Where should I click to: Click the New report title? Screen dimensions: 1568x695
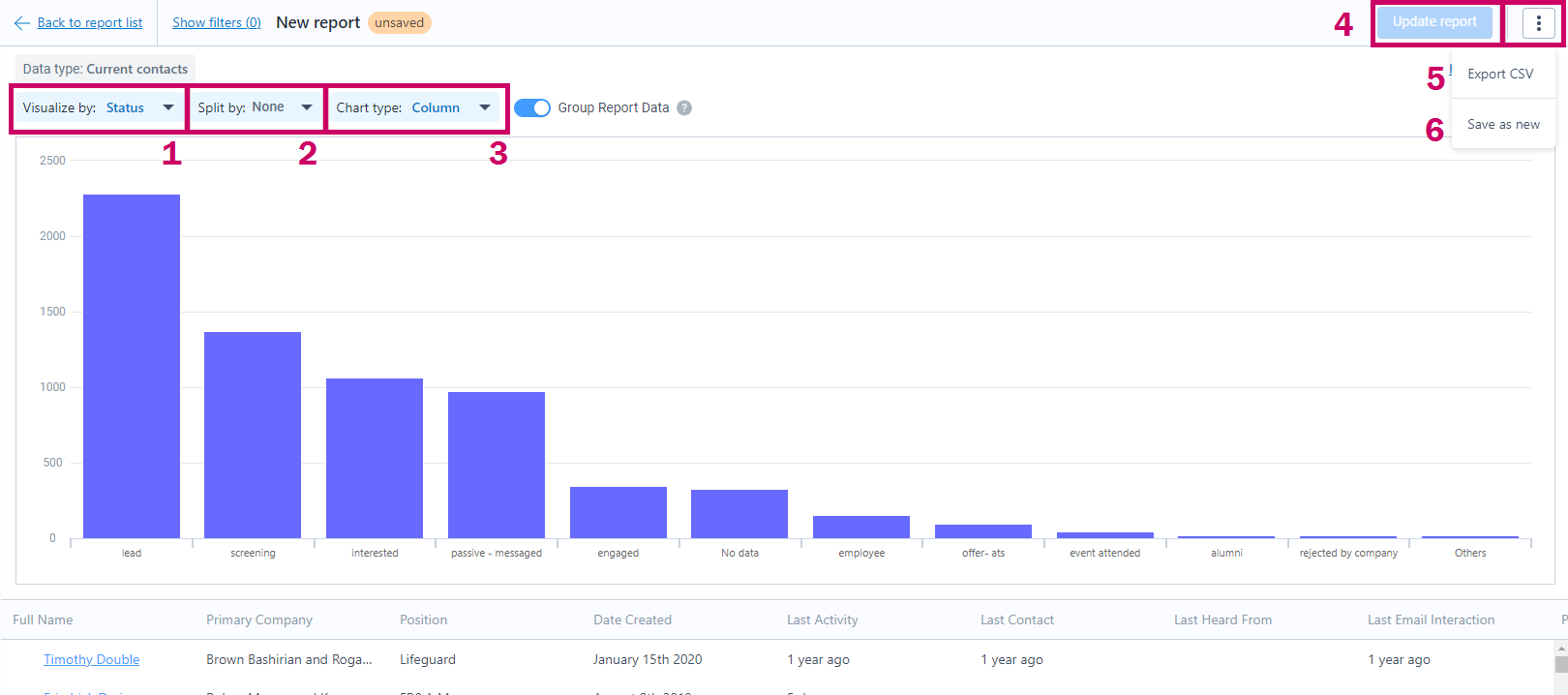[318, 23]
